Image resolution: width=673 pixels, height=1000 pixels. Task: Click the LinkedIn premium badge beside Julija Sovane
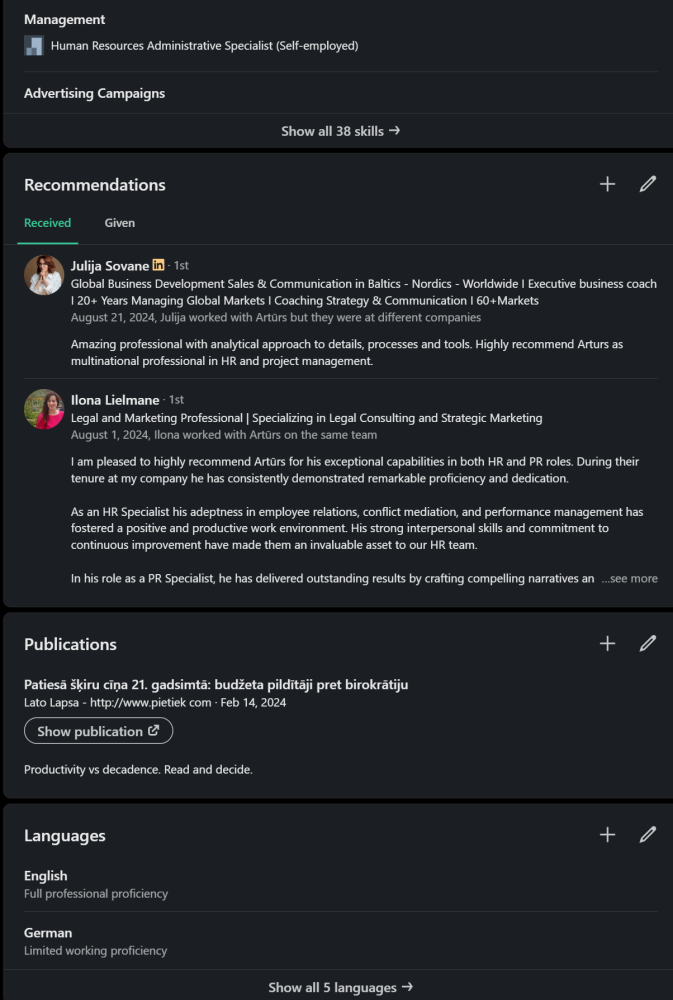point(158,265)
